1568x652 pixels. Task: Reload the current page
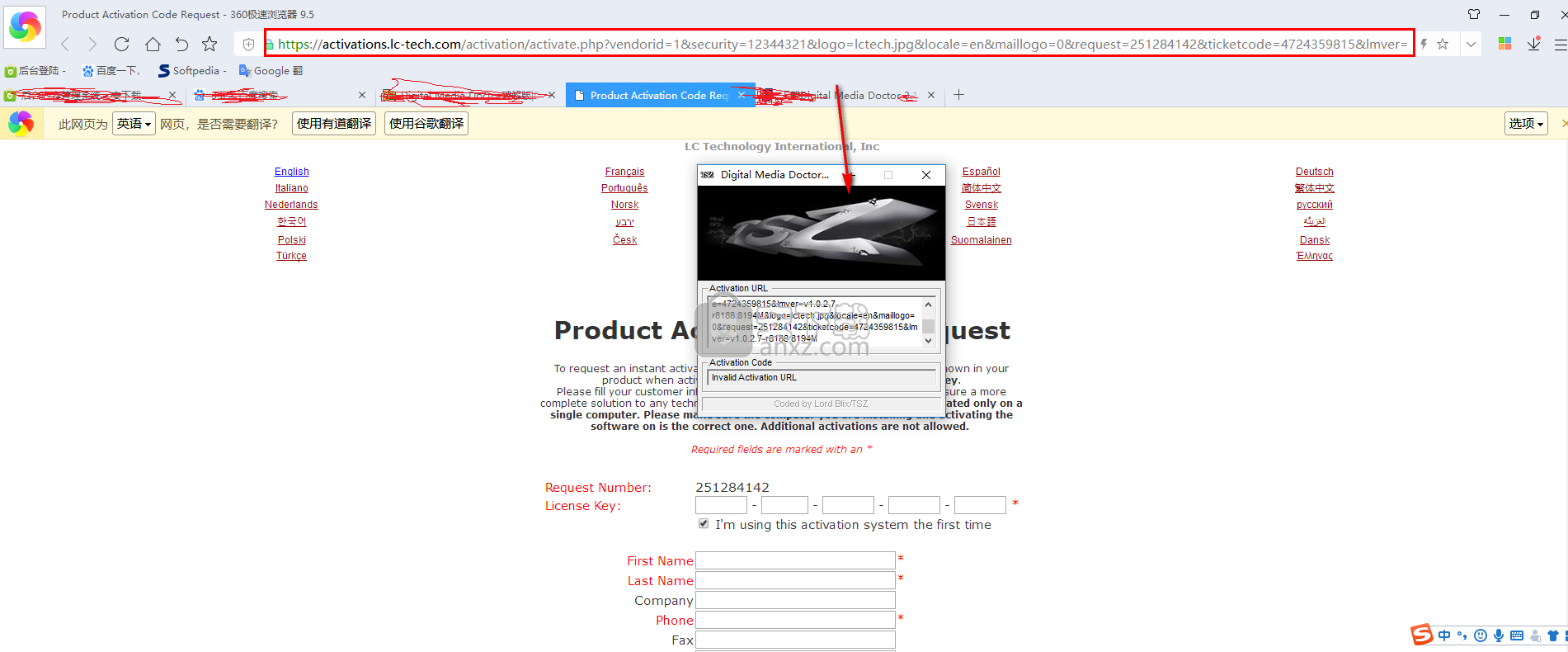[122, 44]
